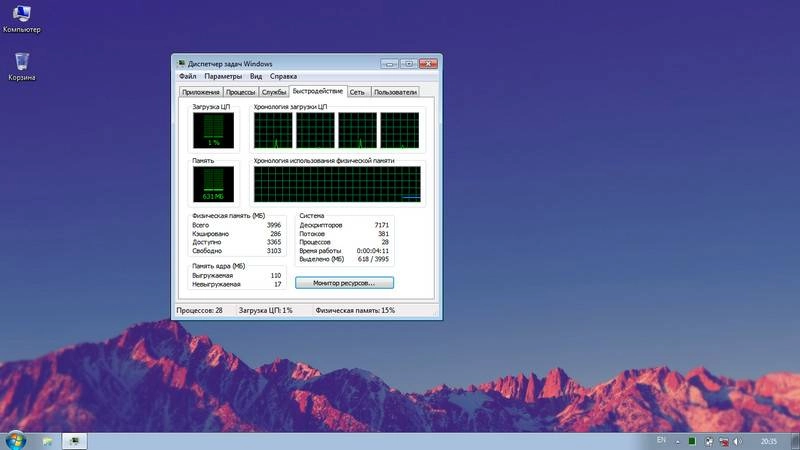Click the Доступно 3365 row
The height and width of the screenshot is (450, 800).
pyautogui.click(x=237, y=242)
